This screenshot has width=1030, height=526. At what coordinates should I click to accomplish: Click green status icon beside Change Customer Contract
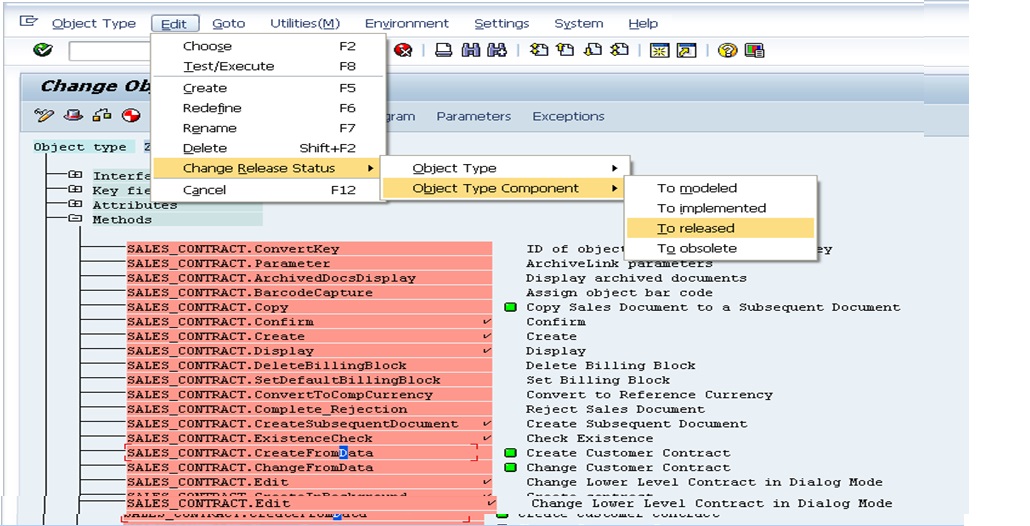pos(510,468)
